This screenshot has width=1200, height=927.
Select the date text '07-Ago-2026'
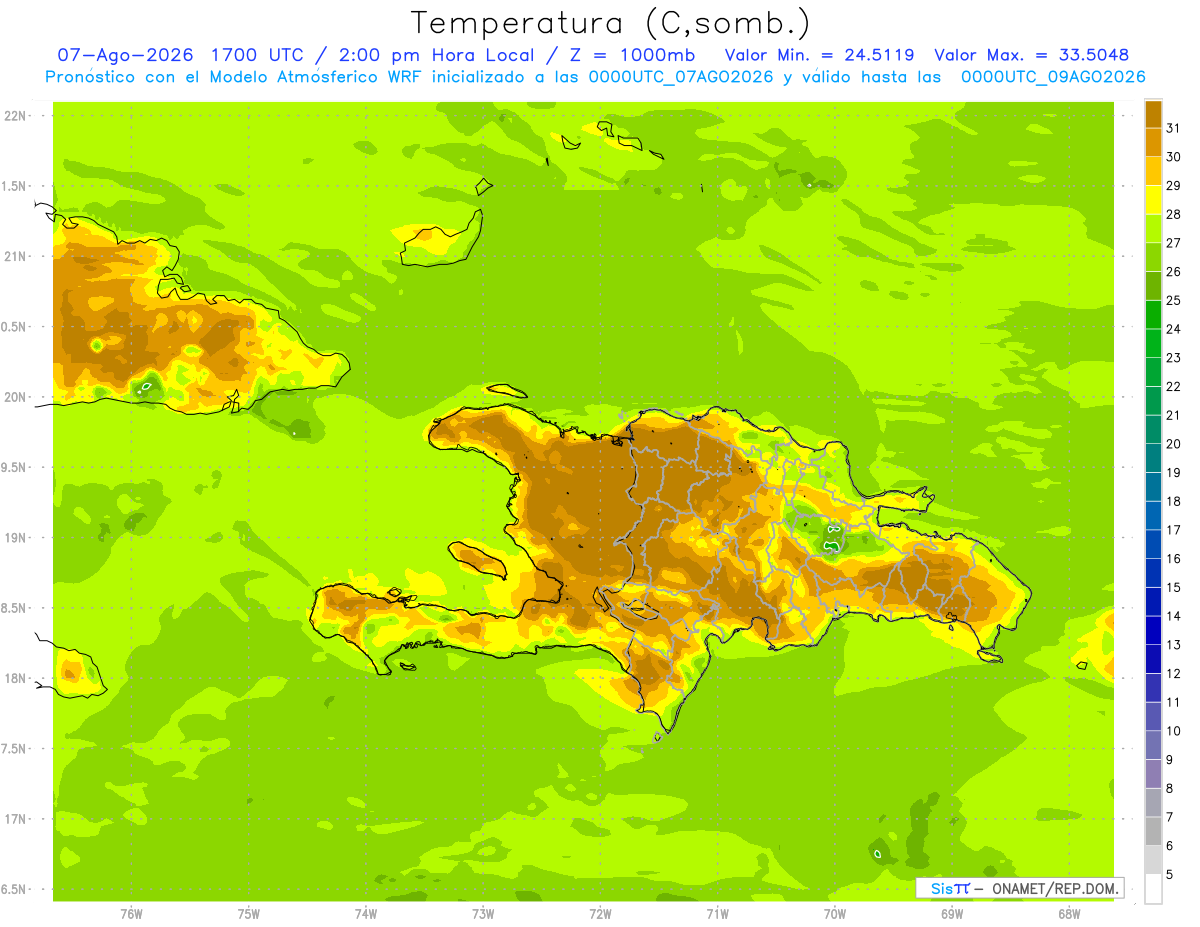(x=123, y=55)
